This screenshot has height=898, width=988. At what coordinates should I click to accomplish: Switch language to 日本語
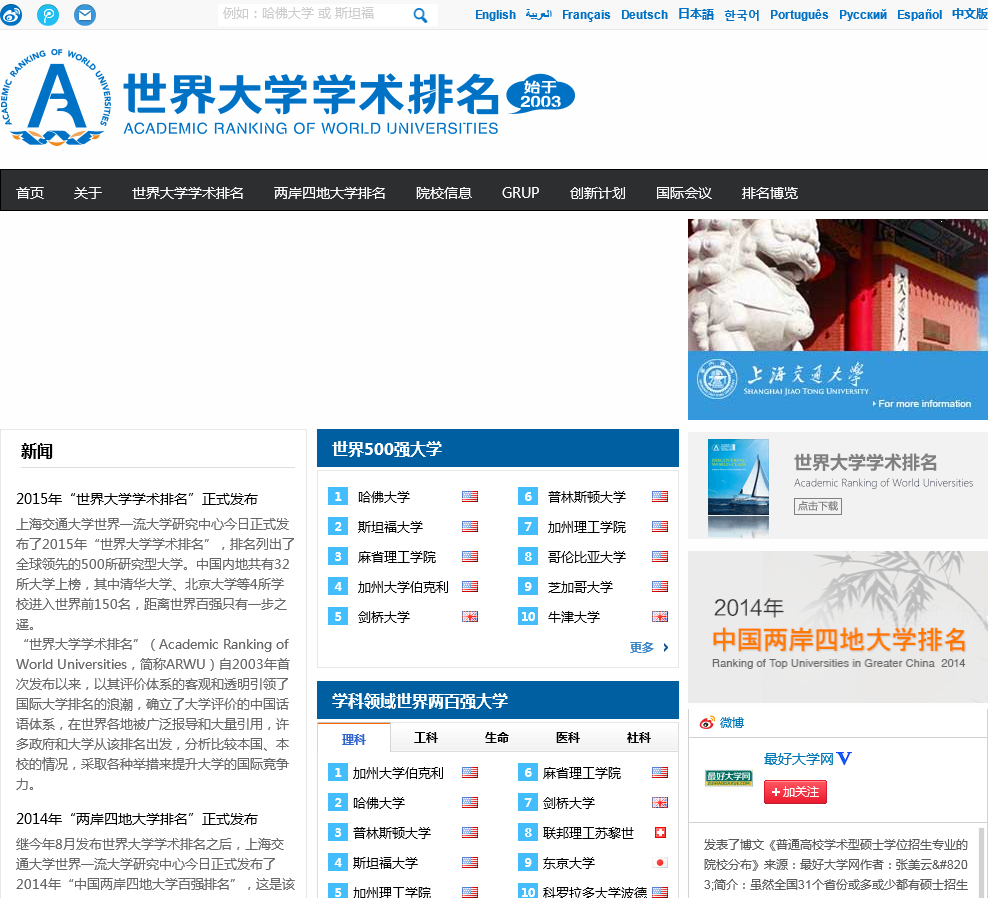(x=696, y=14)
